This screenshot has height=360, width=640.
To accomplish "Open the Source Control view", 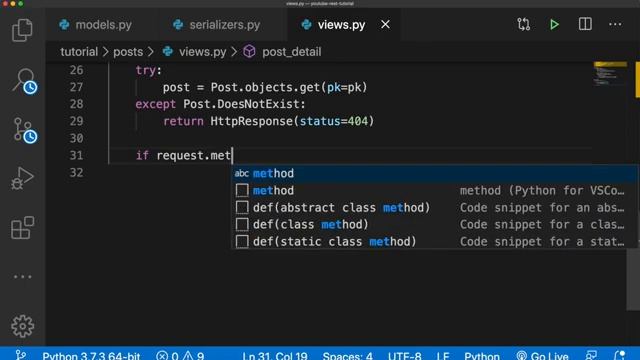I will (x=24, y=130).
